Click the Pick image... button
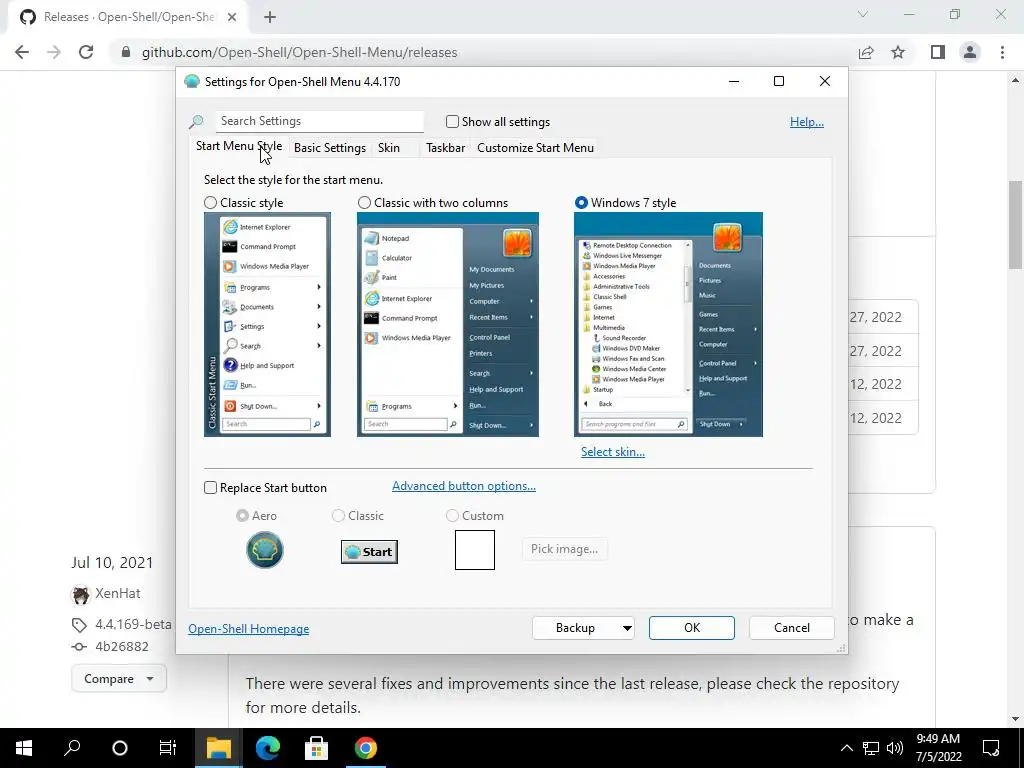This screenshot has height=768, width=1024. [564, 549]
